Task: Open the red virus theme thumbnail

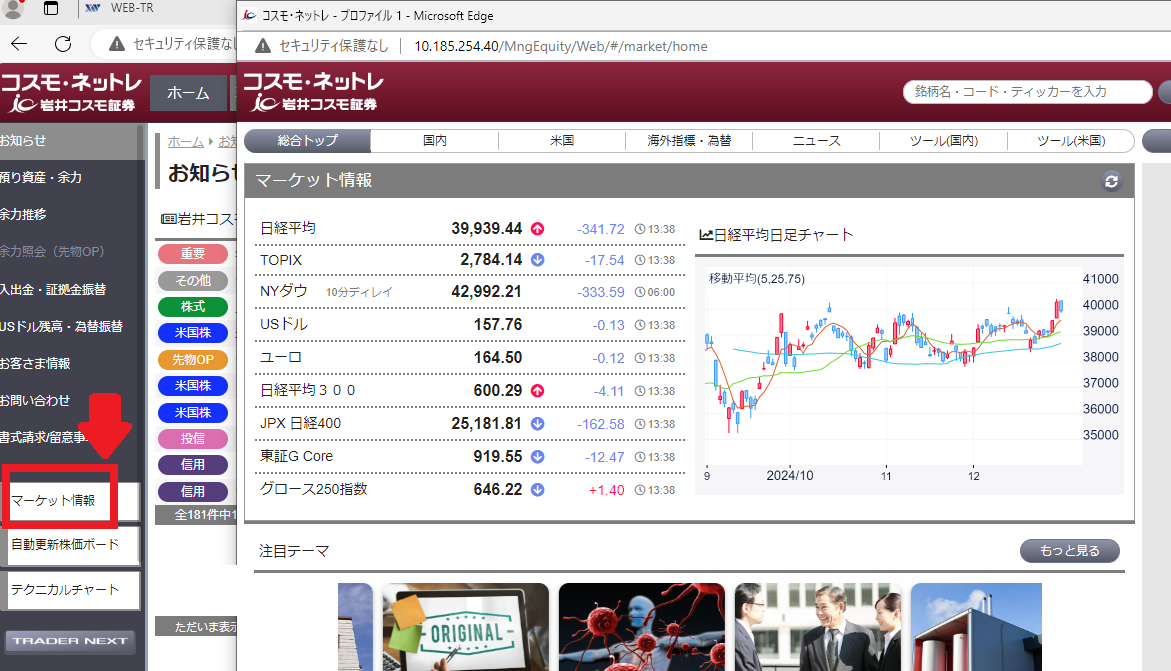Action: (642, 626)
